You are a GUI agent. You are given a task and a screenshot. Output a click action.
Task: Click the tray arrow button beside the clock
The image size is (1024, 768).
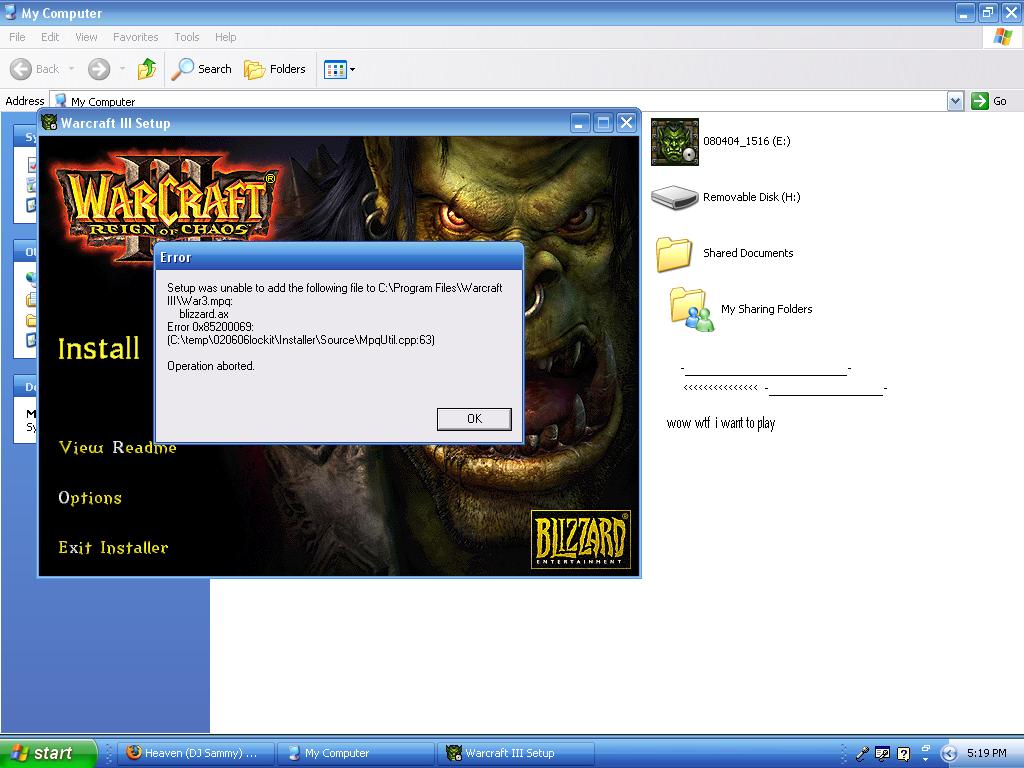[949, 754]
